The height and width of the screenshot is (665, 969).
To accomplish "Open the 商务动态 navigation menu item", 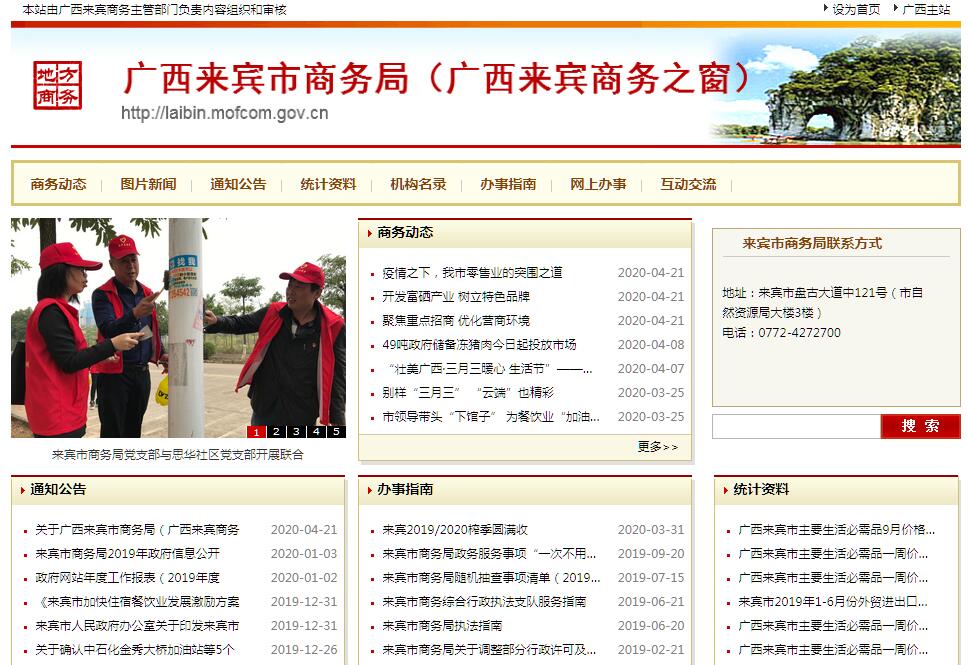I will [58, 184].
